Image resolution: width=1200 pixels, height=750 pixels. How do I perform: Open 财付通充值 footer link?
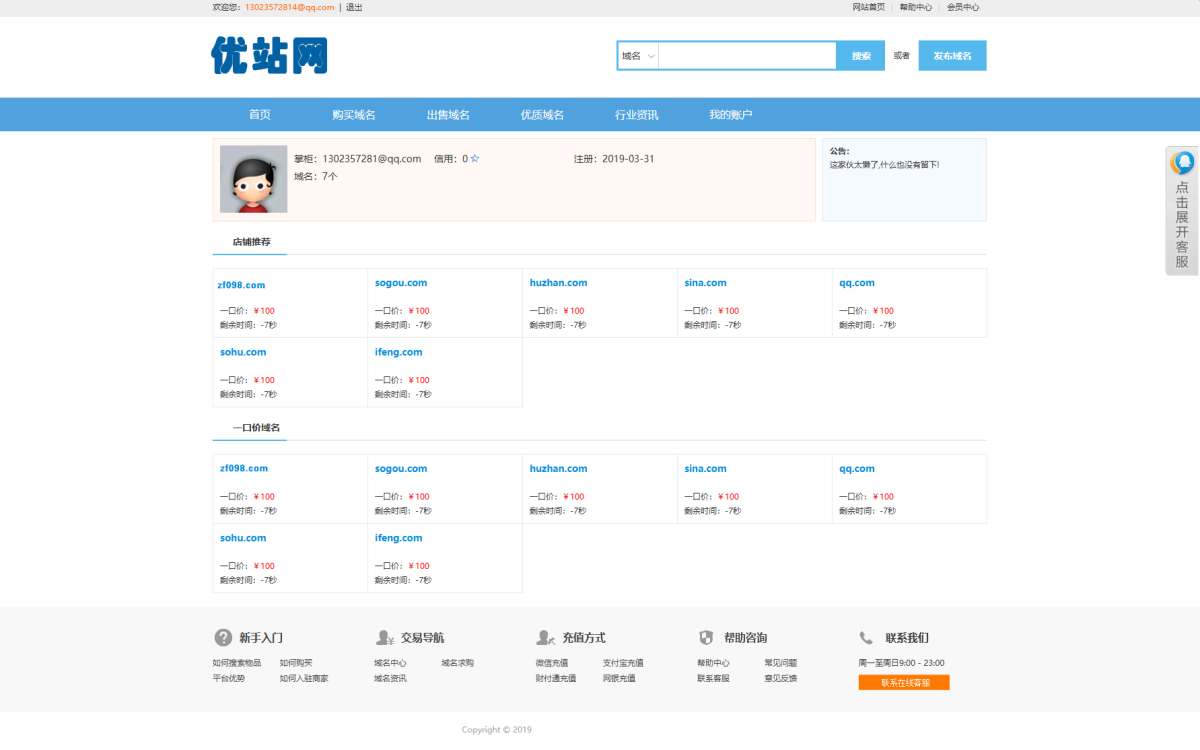(556, 678)
